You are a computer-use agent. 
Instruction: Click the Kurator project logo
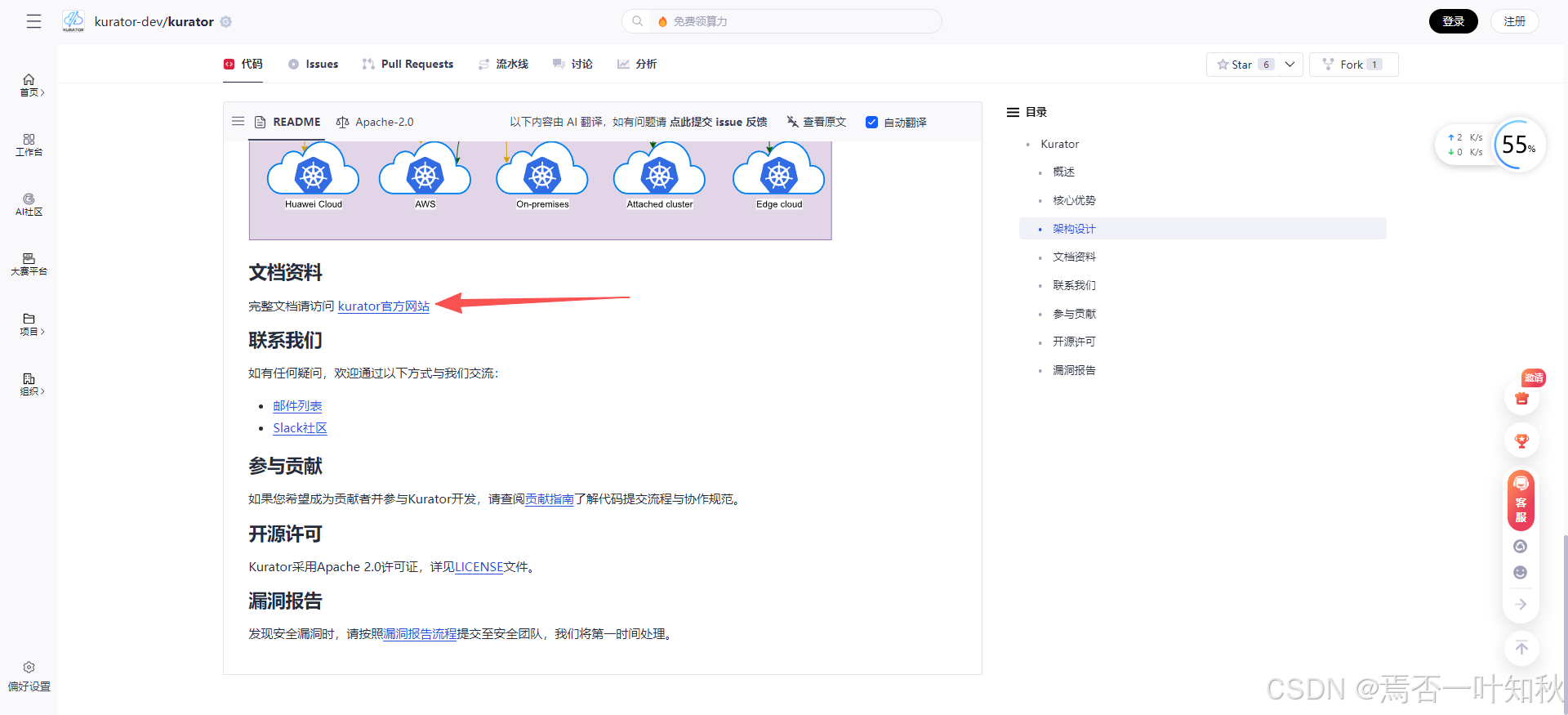click(73, 21)
